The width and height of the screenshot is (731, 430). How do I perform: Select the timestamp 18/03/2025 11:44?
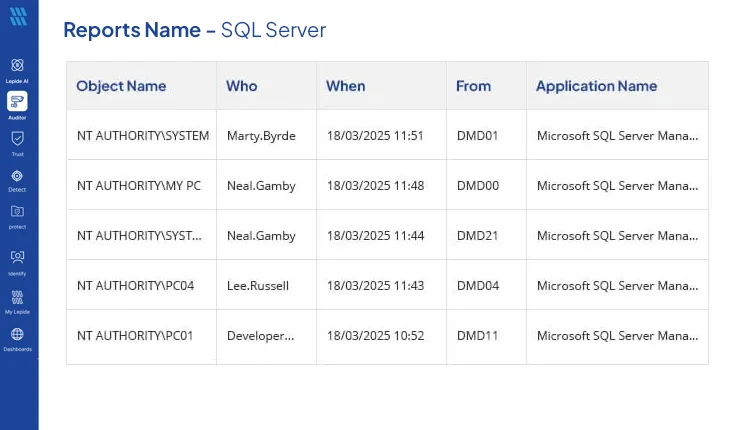point(375,236)
